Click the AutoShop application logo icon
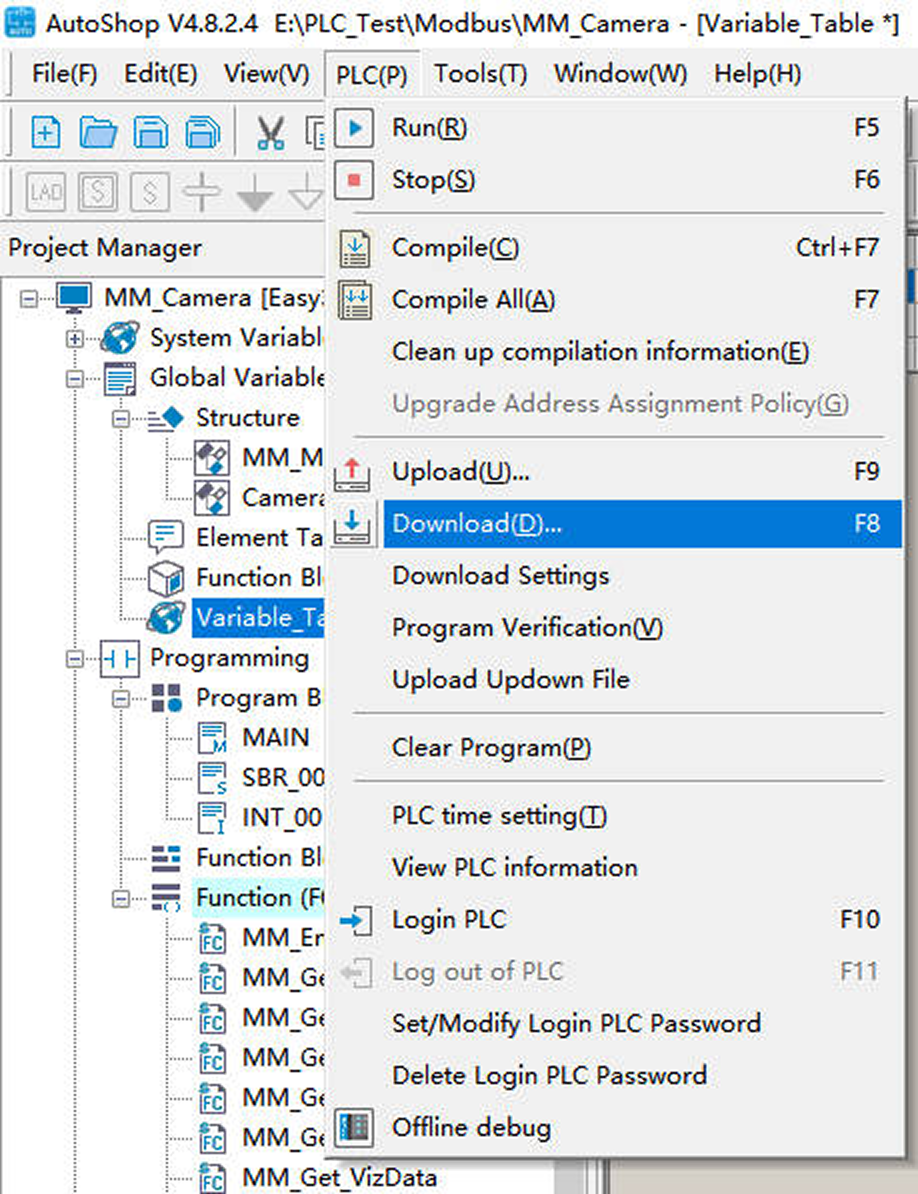 [20, 23]
